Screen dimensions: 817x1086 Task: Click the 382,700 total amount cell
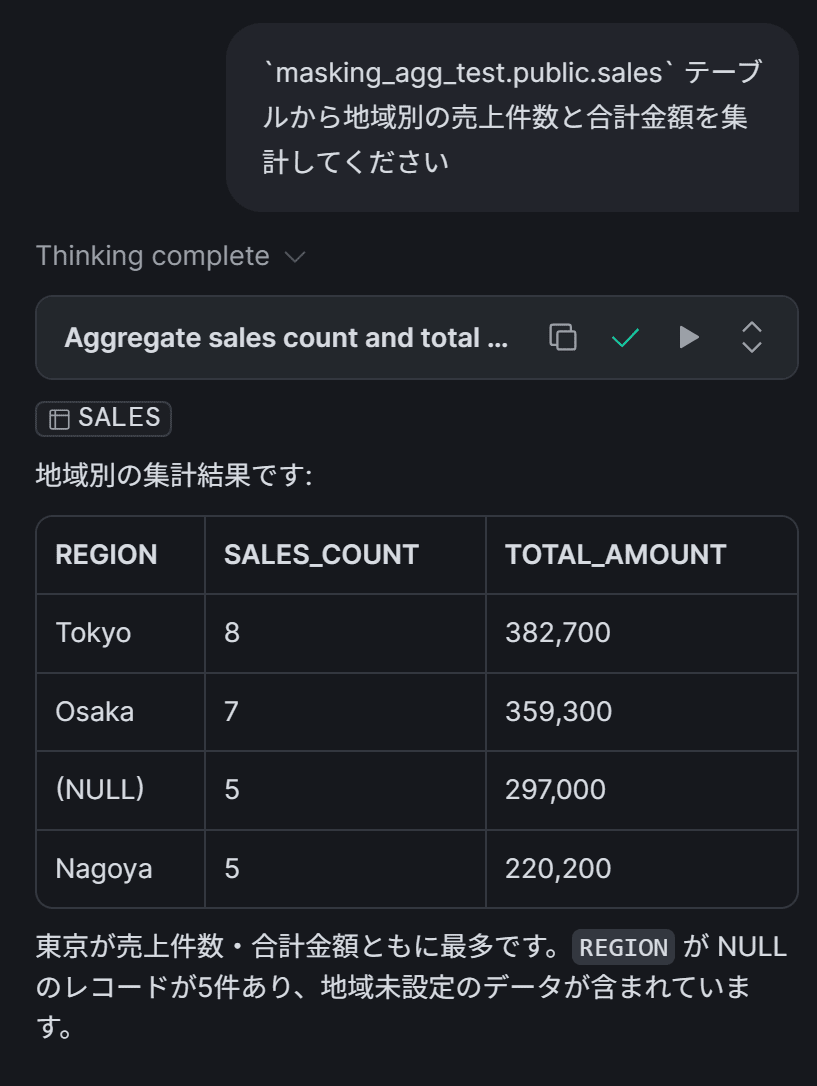pyautogui.click(x=642, y=633)
